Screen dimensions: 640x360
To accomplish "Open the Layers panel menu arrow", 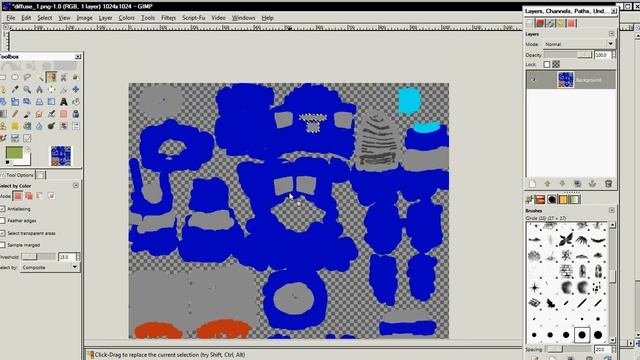I will pyautogui.click(x=611, y=34).
